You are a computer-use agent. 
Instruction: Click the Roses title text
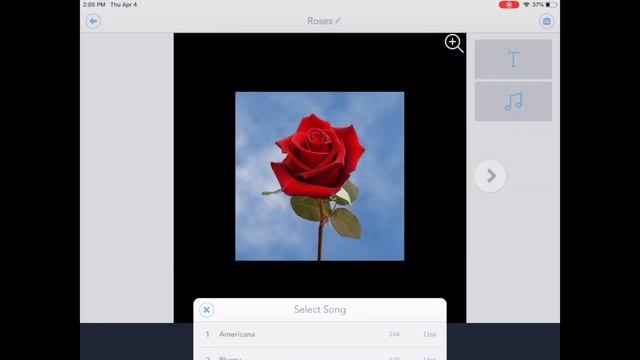320,21
